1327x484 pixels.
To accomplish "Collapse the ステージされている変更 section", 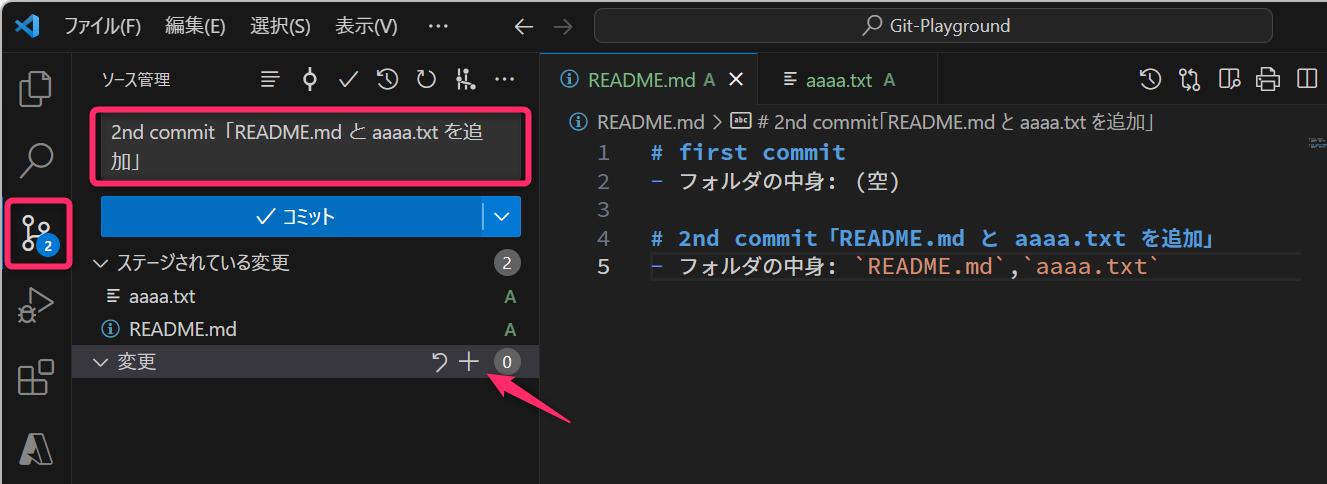I will [x=100, y=263].
